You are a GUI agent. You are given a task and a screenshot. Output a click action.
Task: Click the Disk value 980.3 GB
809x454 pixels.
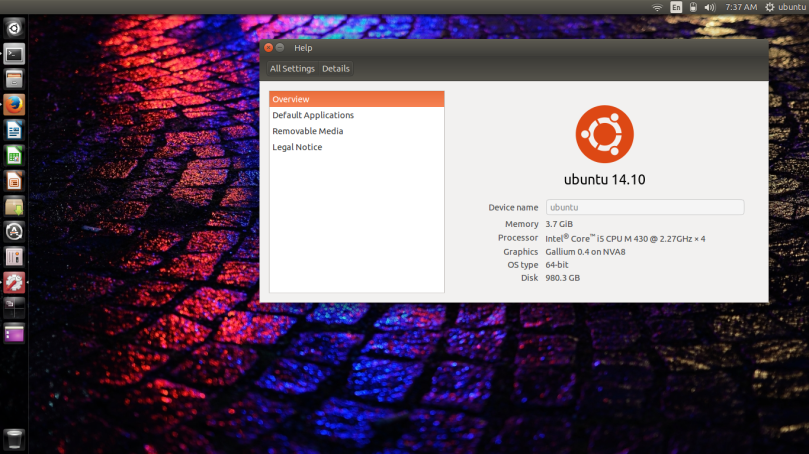tap(562, 278)
